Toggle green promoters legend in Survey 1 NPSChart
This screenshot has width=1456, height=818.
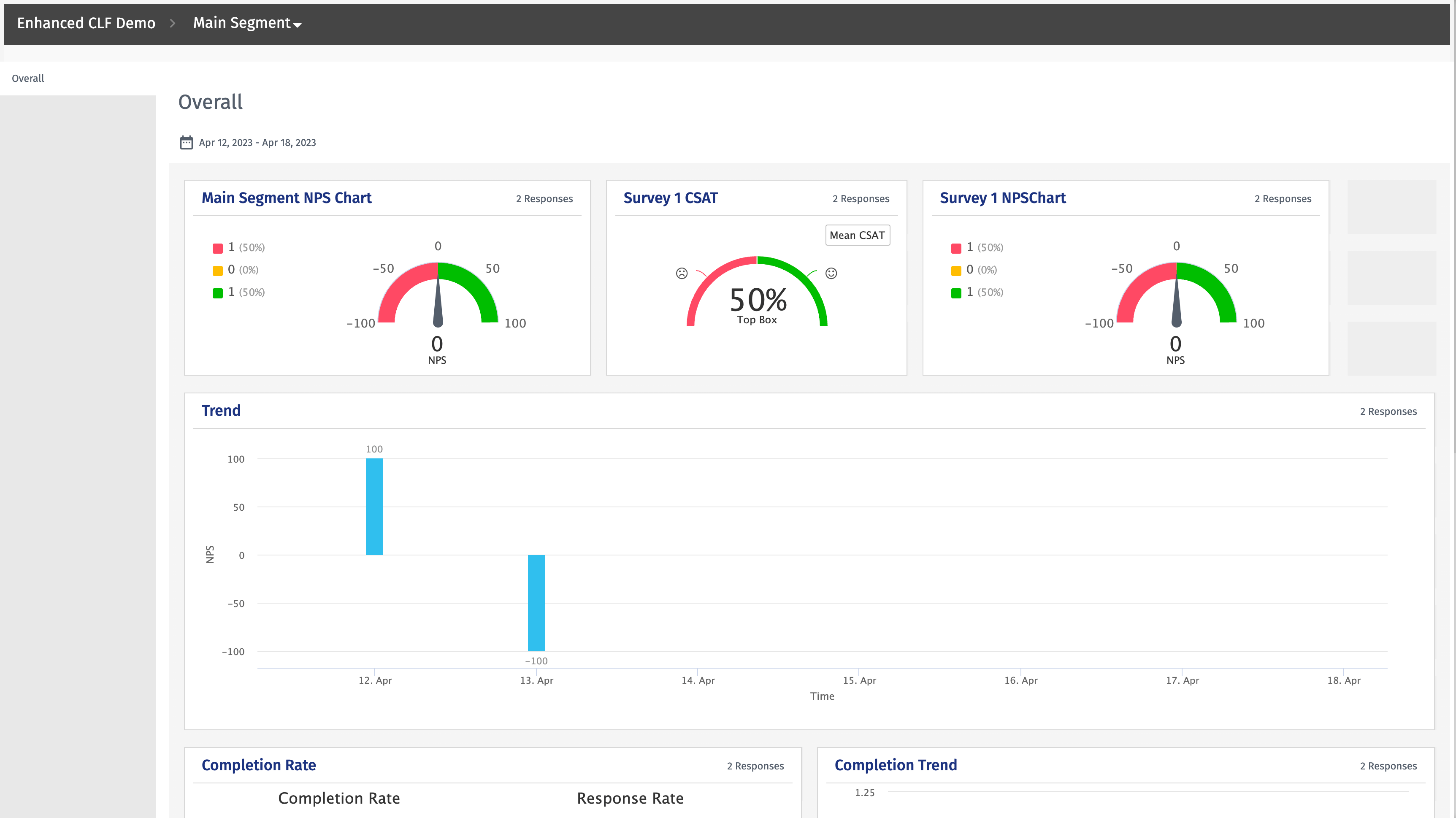point(956,293)
